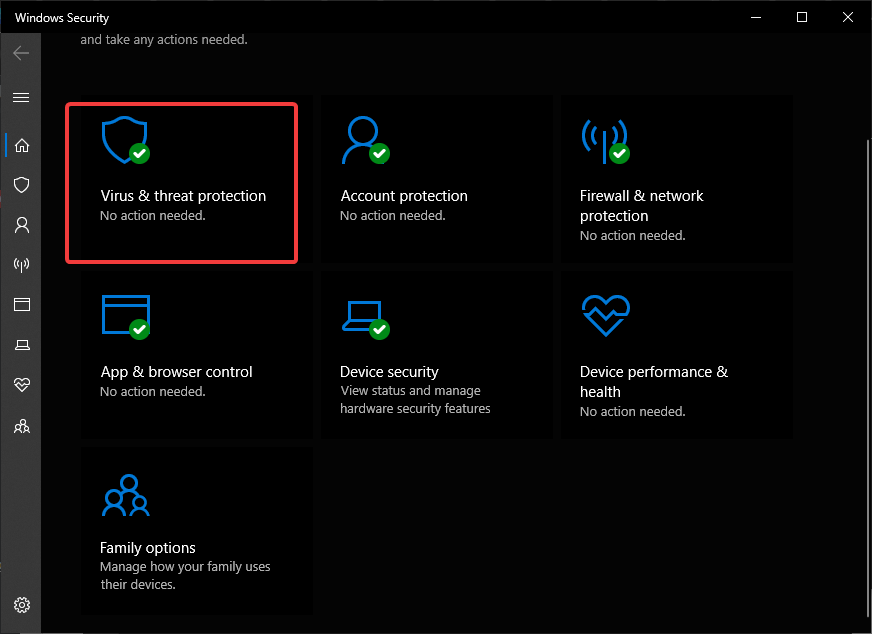Click the heart icon on Device performance tile
Screen dimensions: 872x634
[605, 316]
